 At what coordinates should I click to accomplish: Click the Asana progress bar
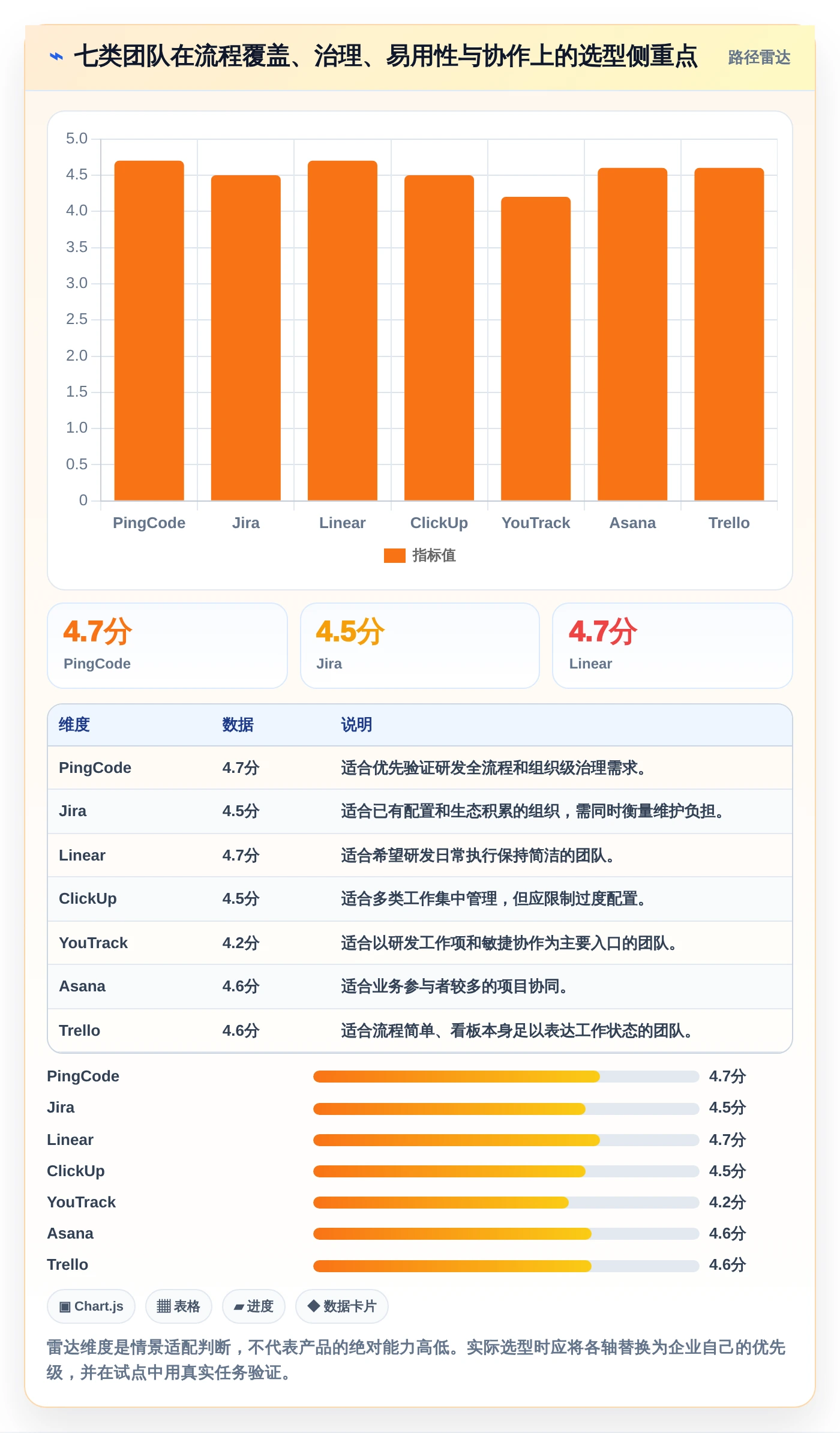(506, 1233)
